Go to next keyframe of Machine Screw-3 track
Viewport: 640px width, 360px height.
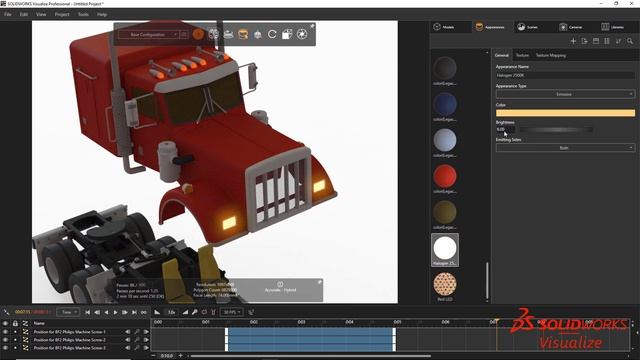(x=146, y=348)
